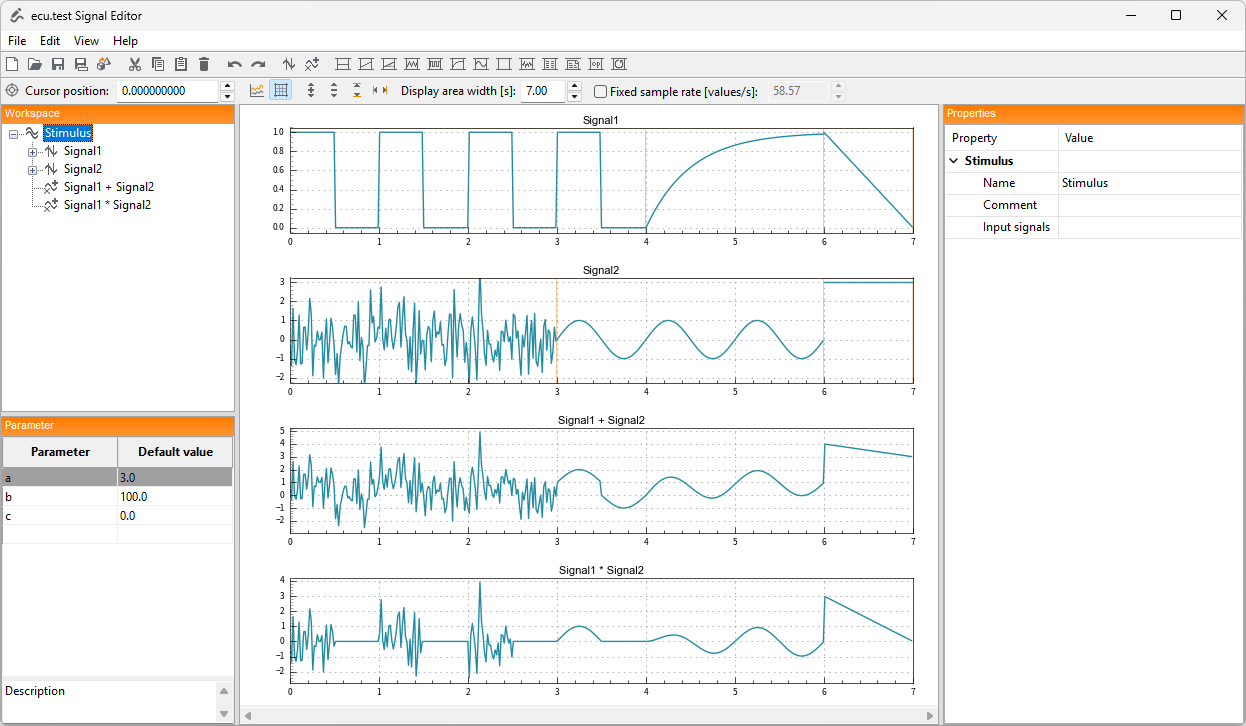Enable the Fixed sample rate checkbox

click(x=601, y=91)
